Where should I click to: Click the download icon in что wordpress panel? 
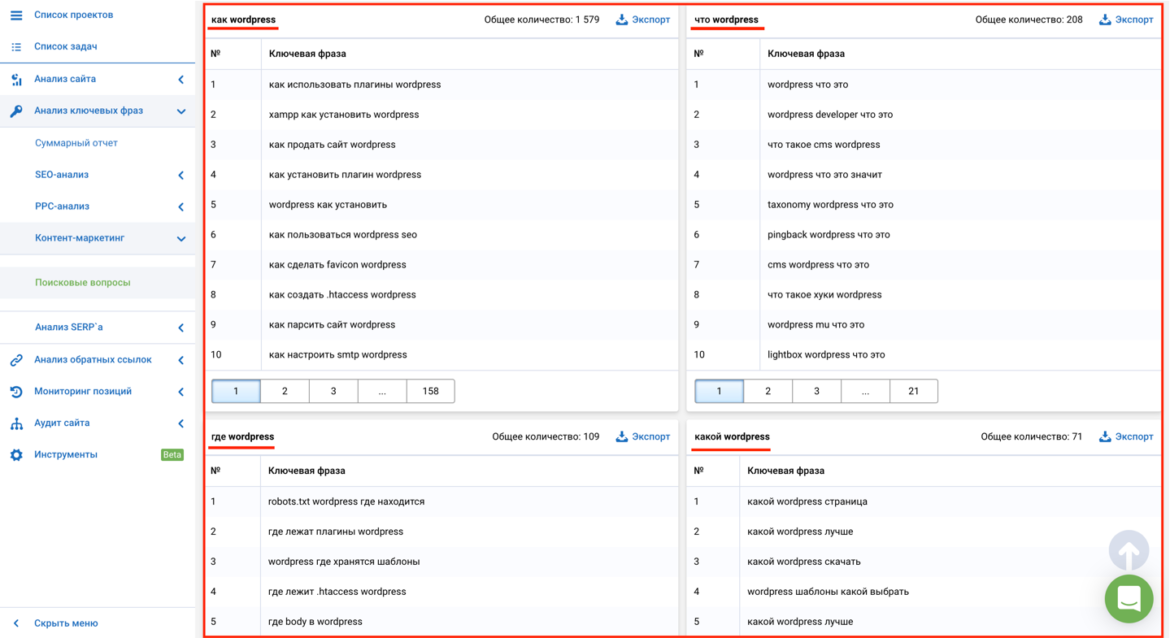(1105, 19)
